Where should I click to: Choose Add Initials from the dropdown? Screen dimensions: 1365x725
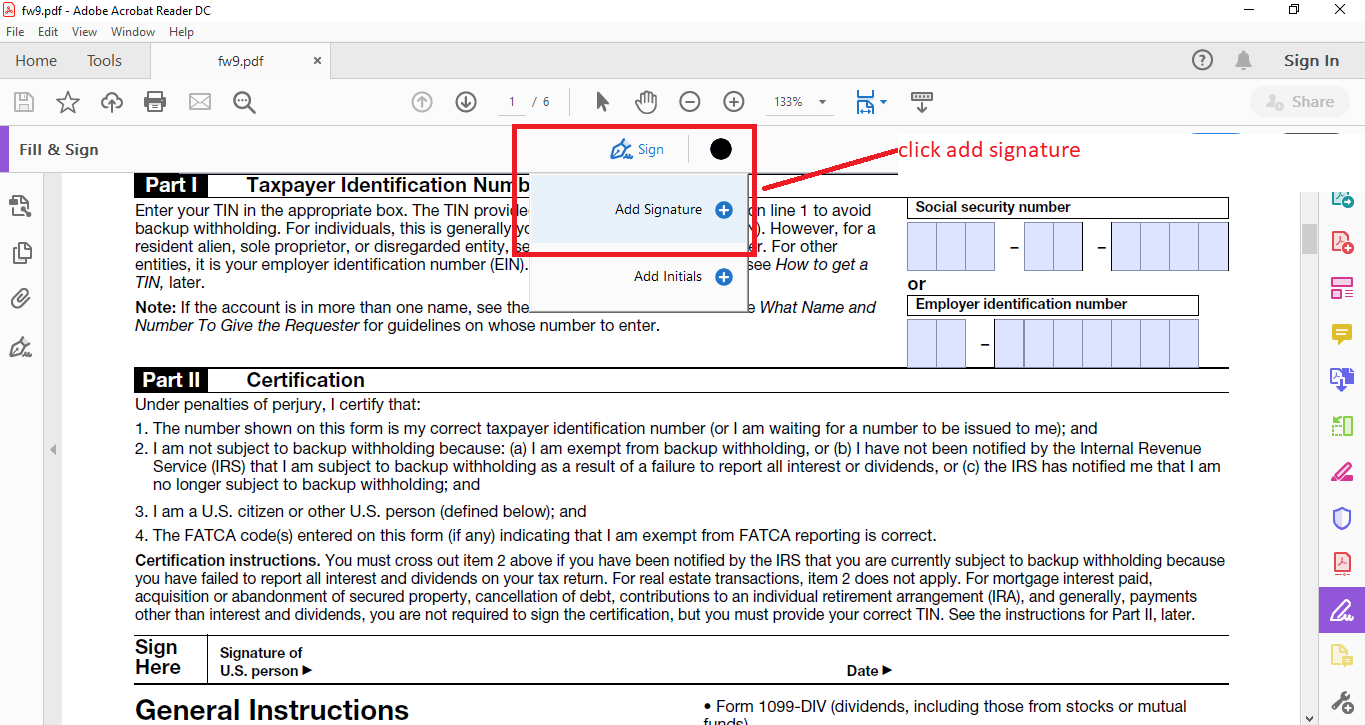tap(639, 277)
